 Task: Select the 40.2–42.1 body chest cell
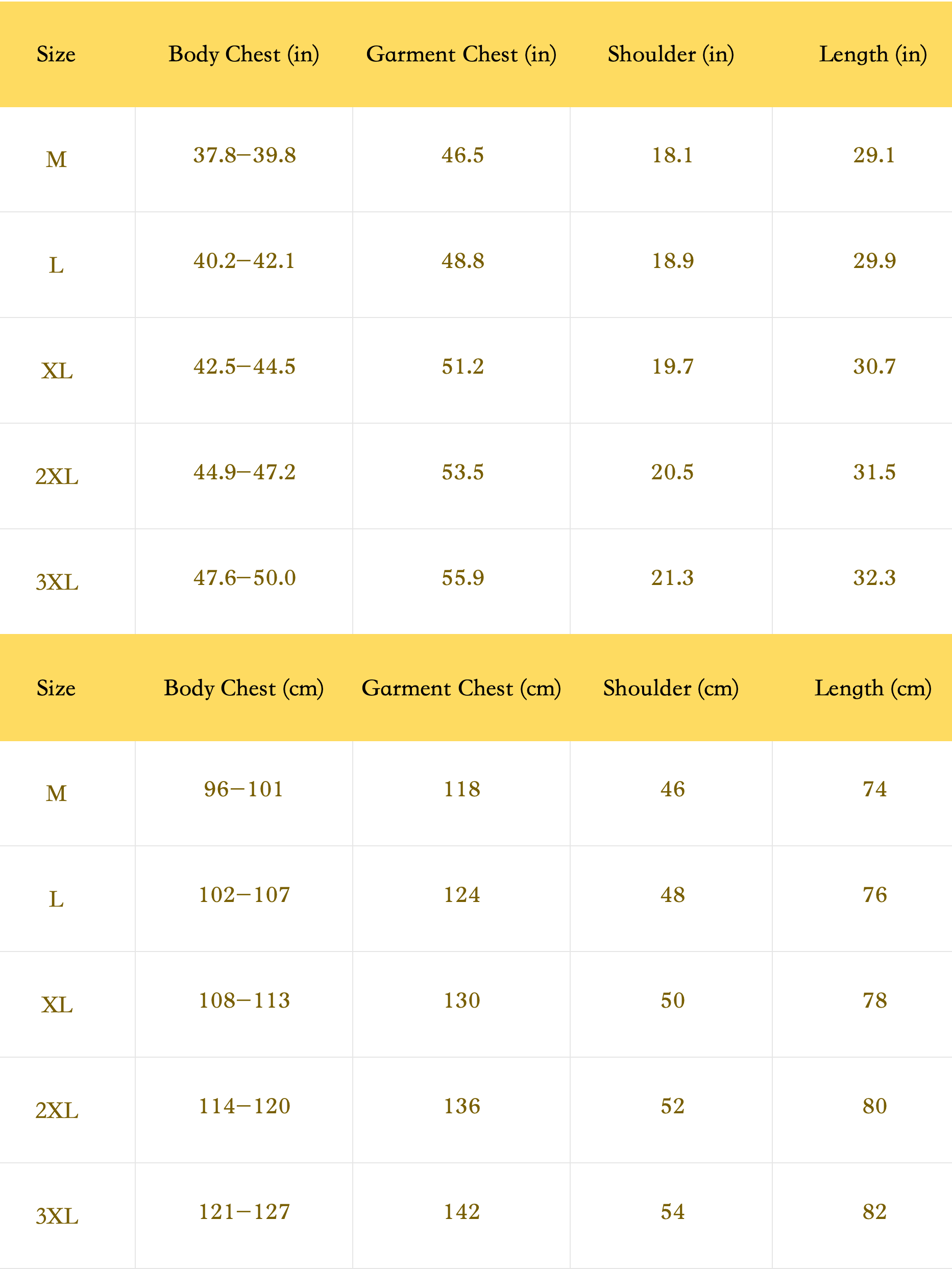(245, 261)
